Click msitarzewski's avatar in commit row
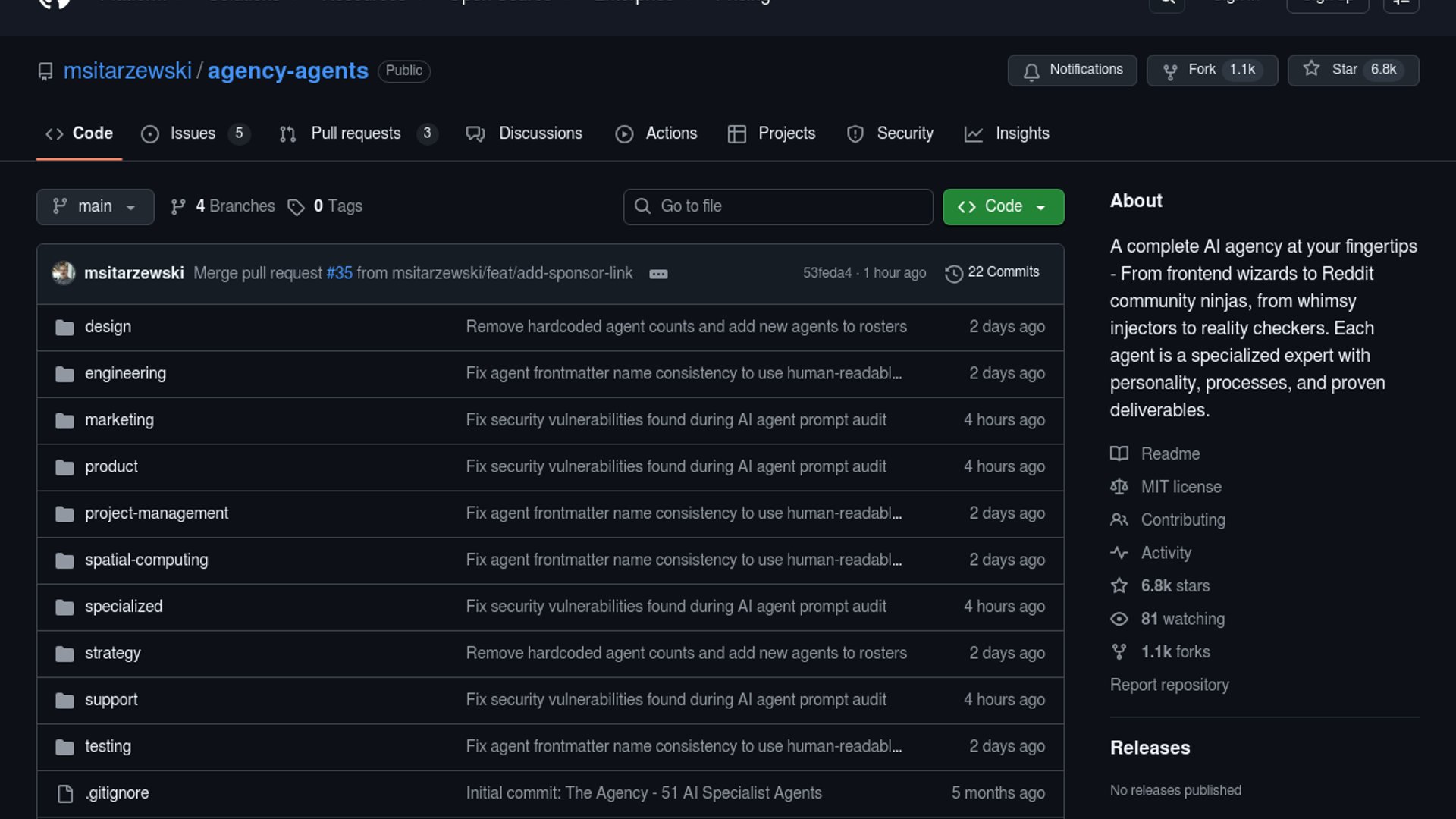This screenshot has width=1456, height=819. [64, 273]
